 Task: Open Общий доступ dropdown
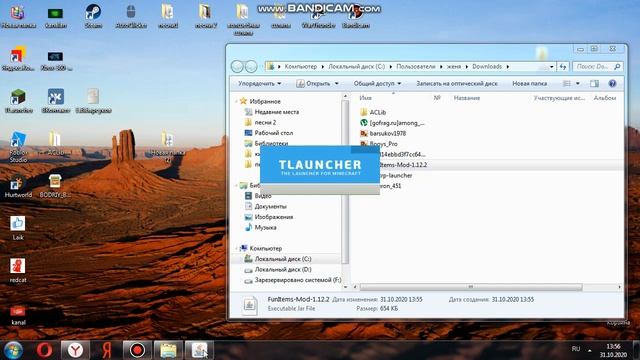377,83
